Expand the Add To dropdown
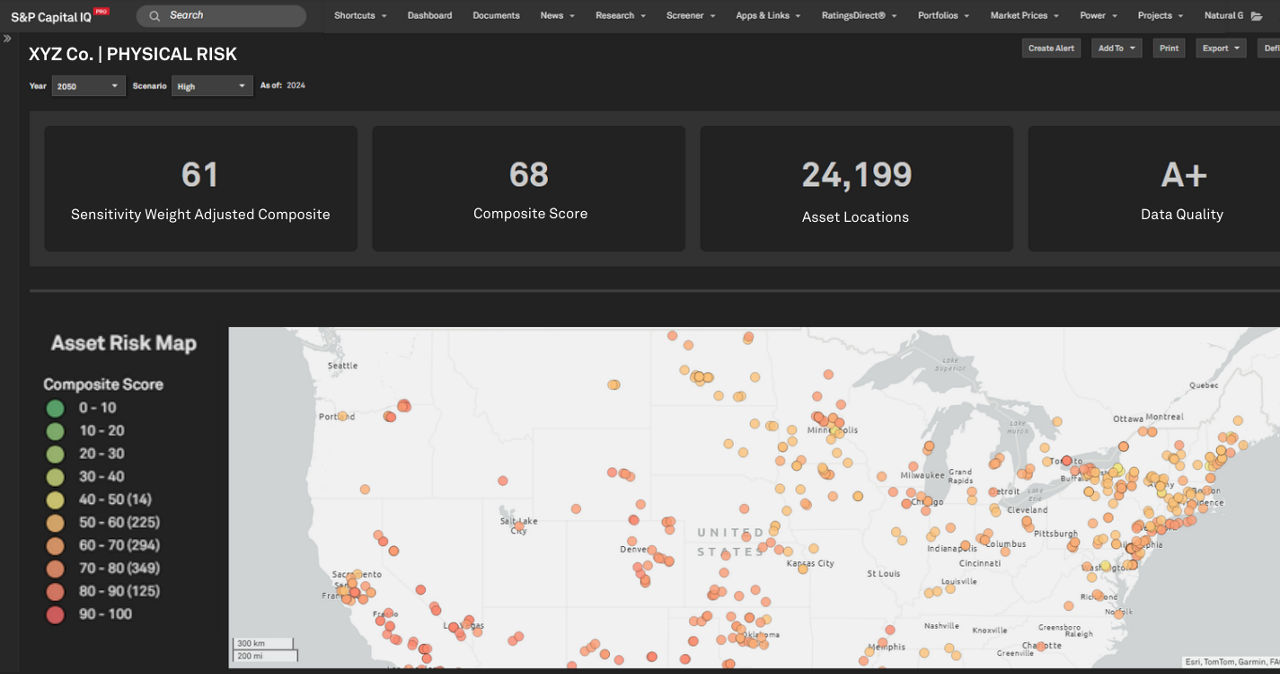This screenshot has width=1280, height=674. (1116, 48)
